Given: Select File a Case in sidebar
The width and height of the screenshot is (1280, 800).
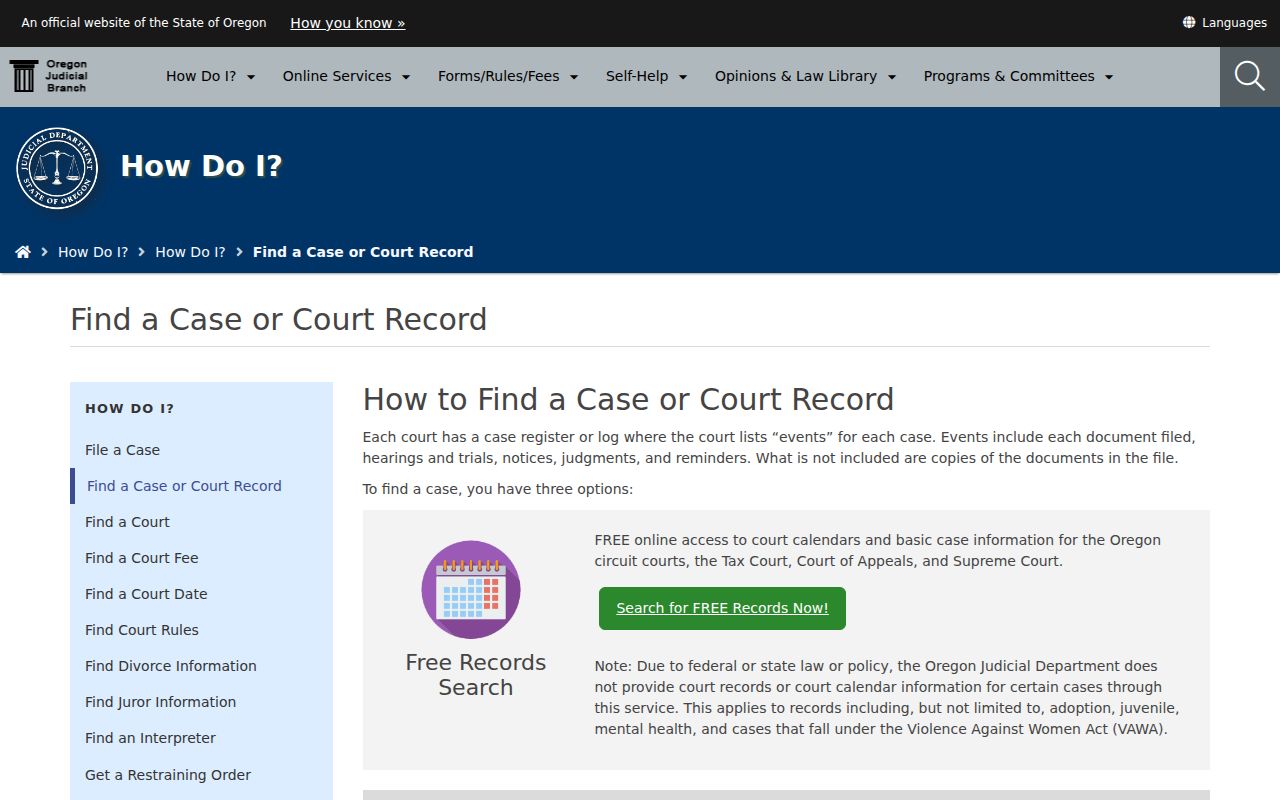Looking at the screenshot, I should (x=122, y=450).
